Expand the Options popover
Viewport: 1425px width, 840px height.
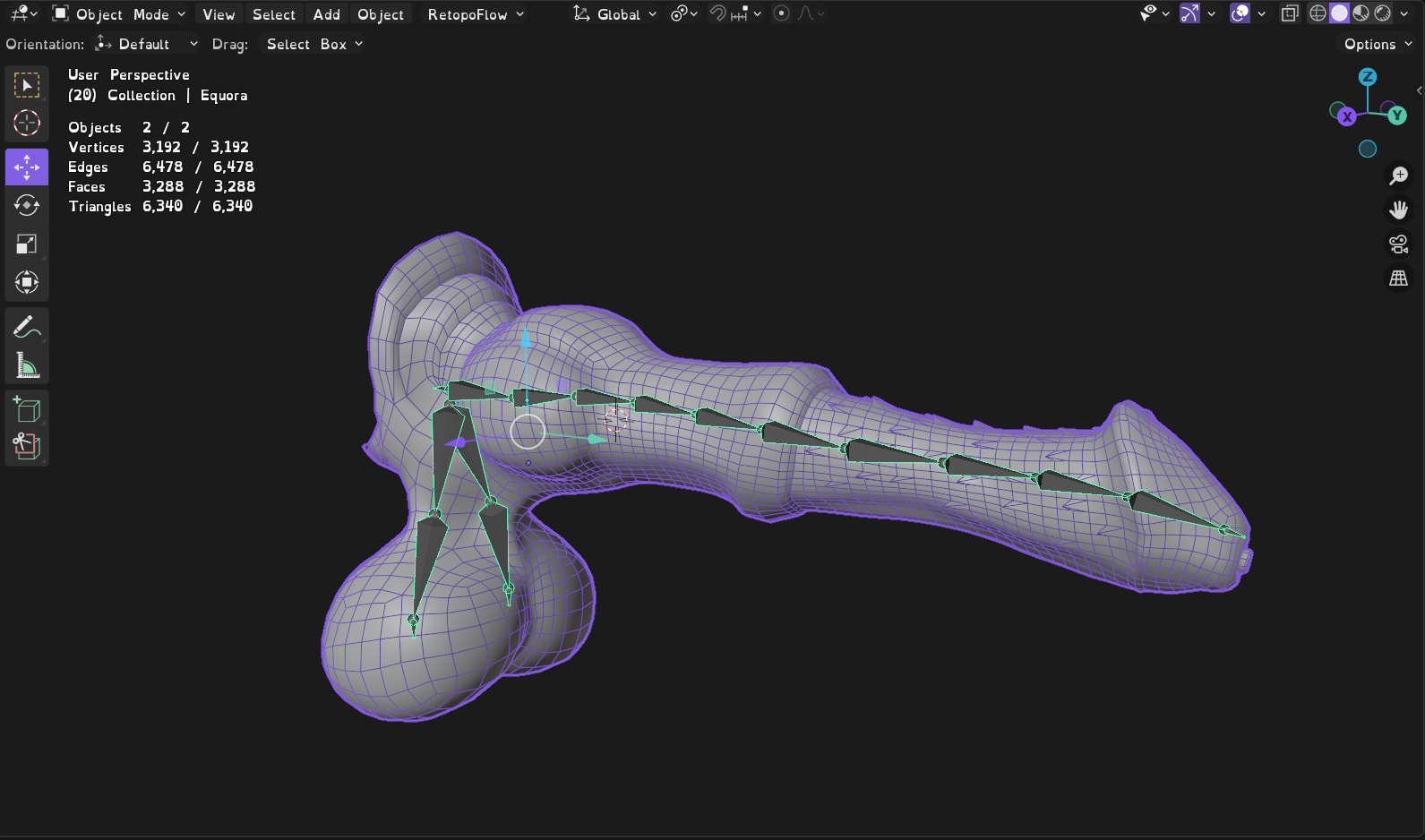pyautogui.click(x=1378, y=44)
